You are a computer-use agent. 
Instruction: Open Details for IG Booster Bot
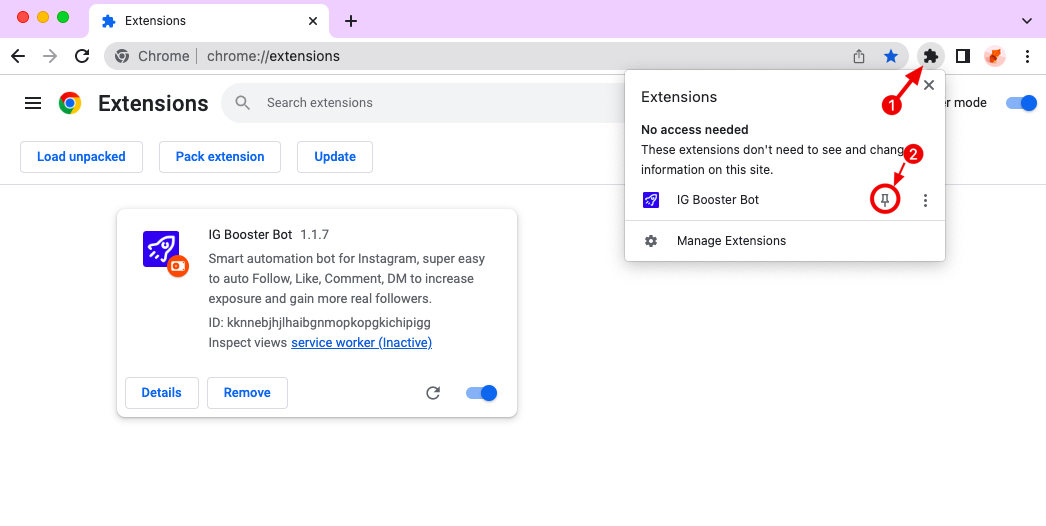pyautogui.click(x=161, y=393)
